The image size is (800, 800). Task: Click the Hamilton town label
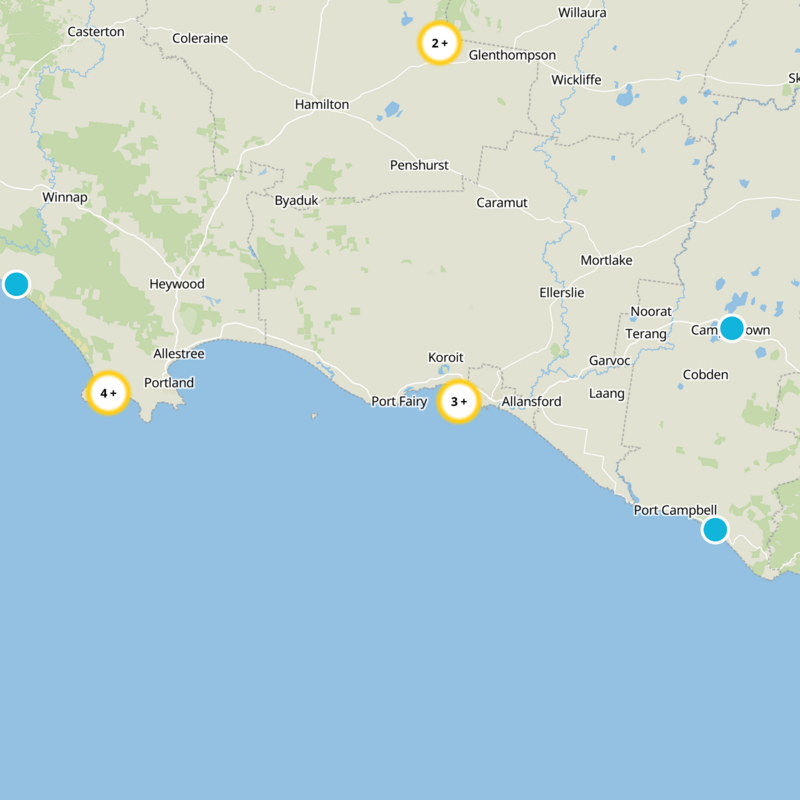(x=321, y=104)
